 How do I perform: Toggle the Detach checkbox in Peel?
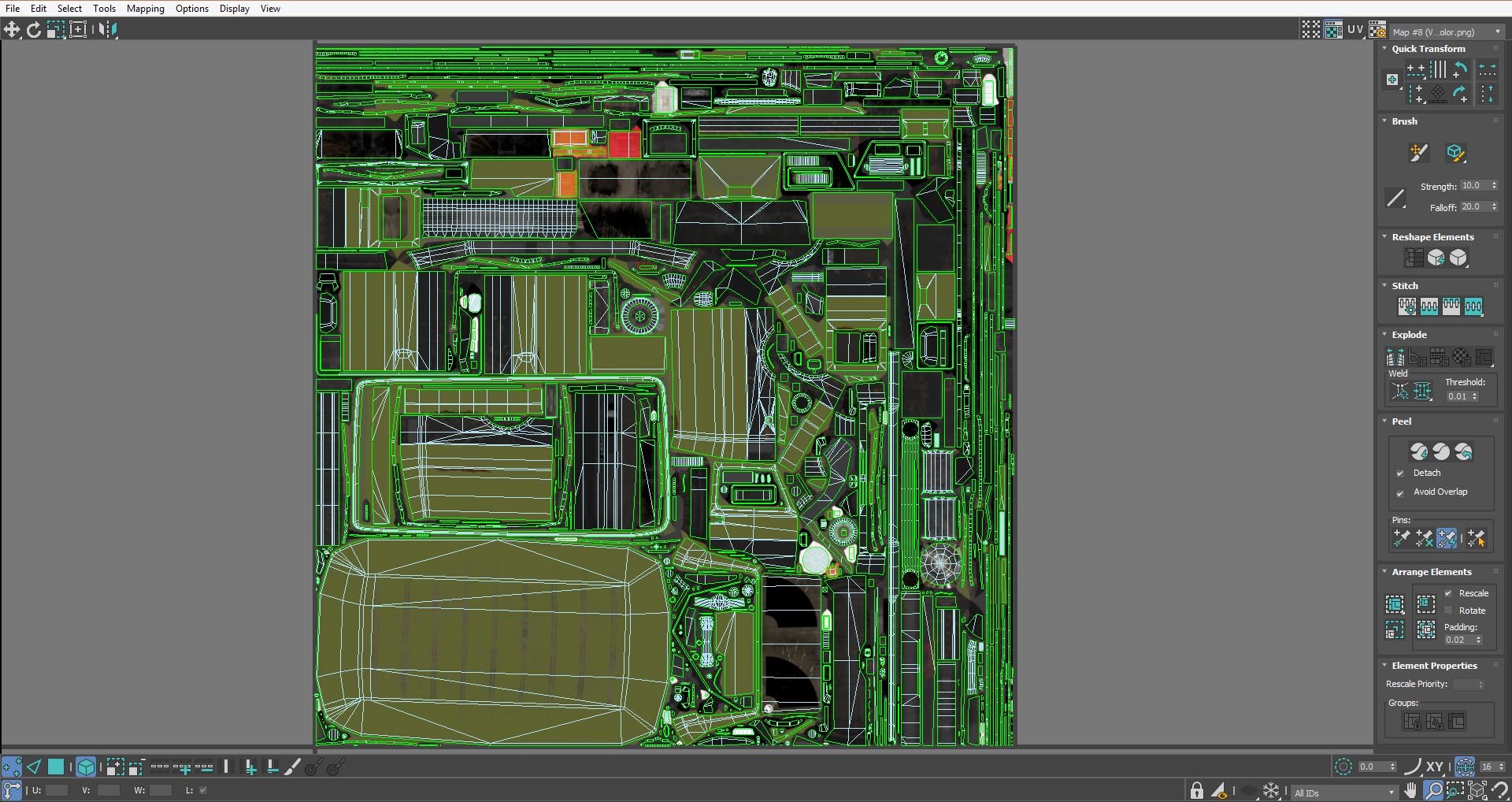(x=1400, y=473)
